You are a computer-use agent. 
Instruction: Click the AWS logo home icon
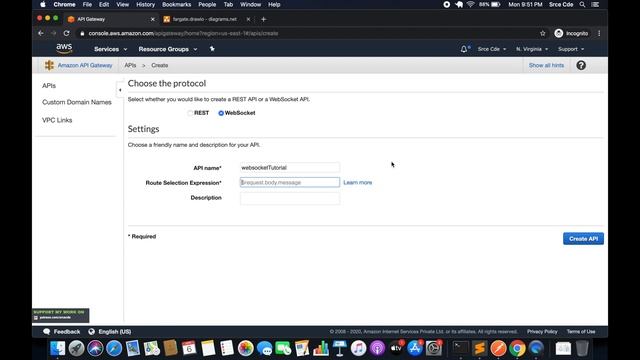64,49
